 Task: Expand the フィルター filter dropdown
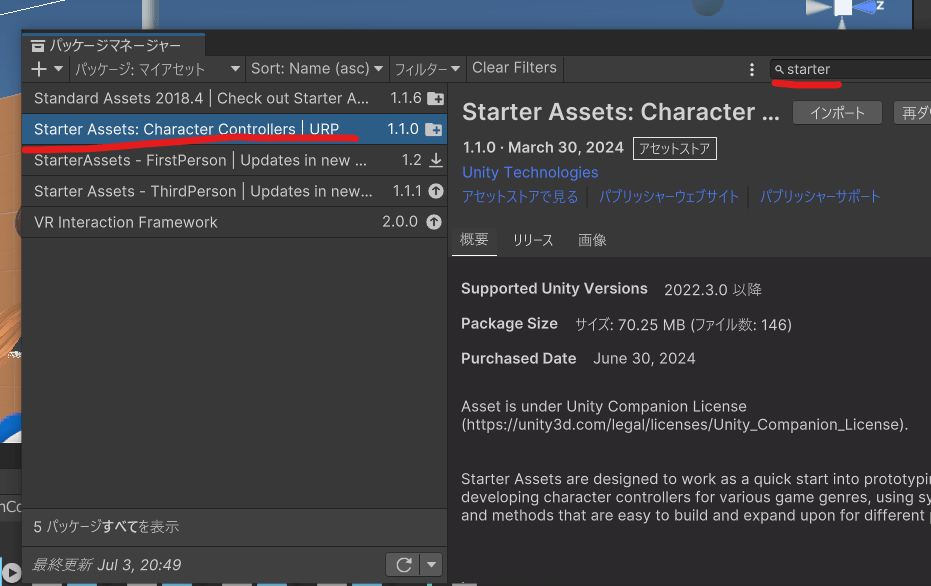[427, 69]
